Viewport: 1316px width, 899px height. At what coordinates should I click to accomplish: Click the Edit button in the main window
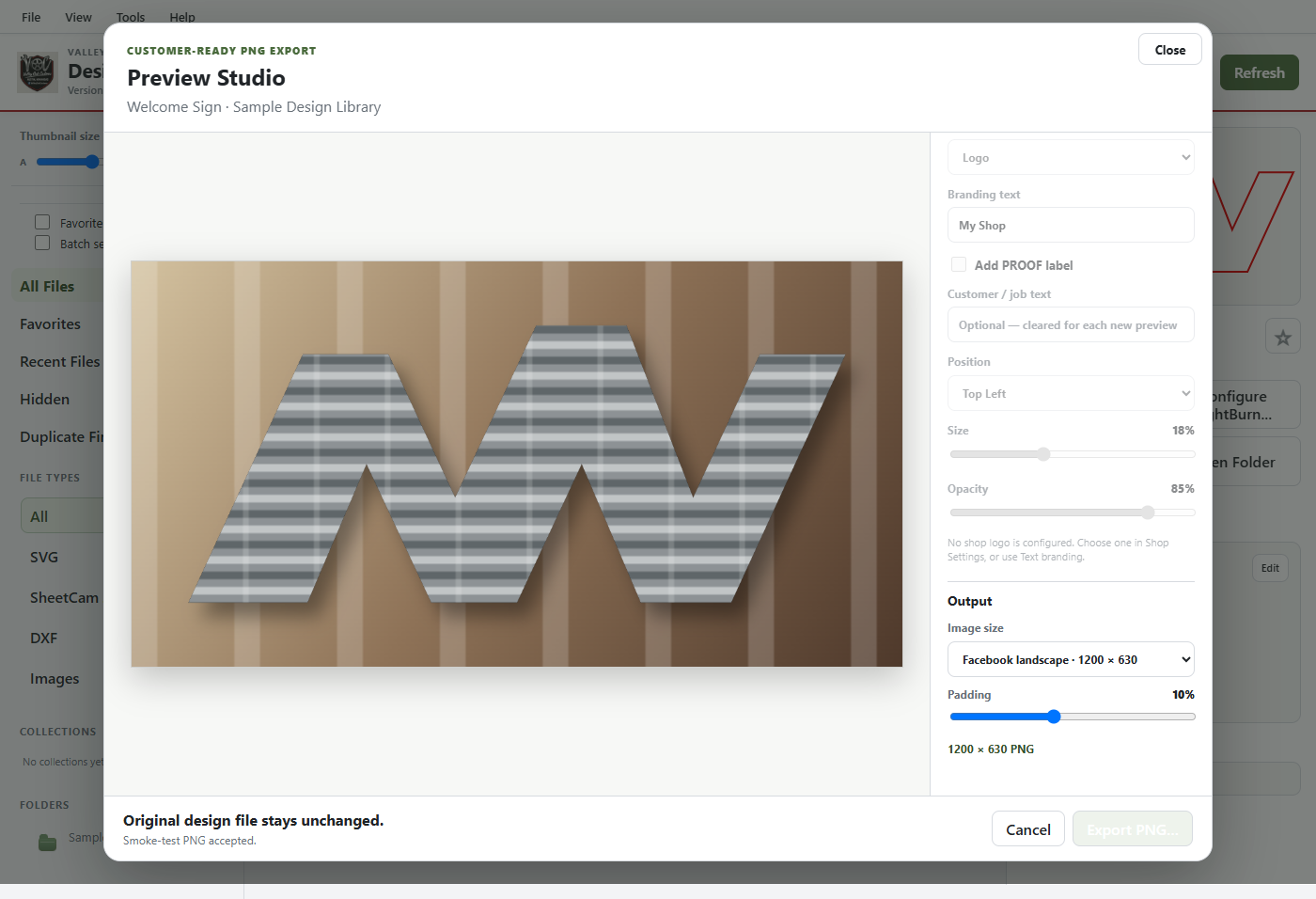pos(1270,568)
